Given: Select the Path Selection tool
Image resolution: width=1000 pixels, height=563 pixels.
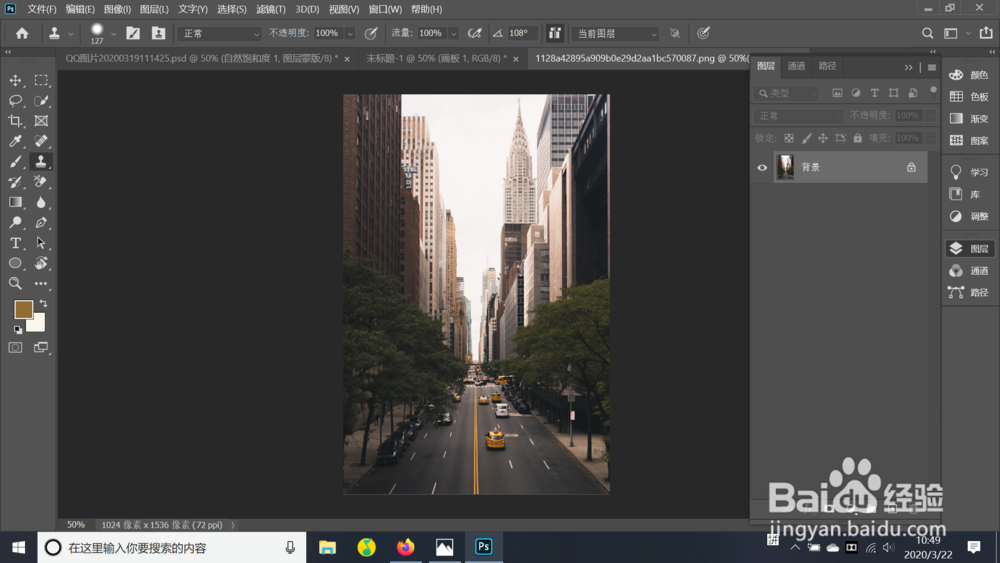Looking at the screenshot, I should (x=41, y=243).
